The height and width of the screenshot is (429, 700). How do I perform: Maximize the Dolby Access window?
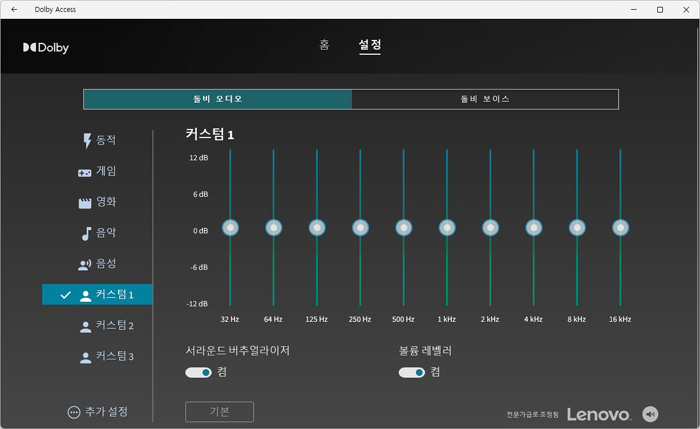pos(660,9)
